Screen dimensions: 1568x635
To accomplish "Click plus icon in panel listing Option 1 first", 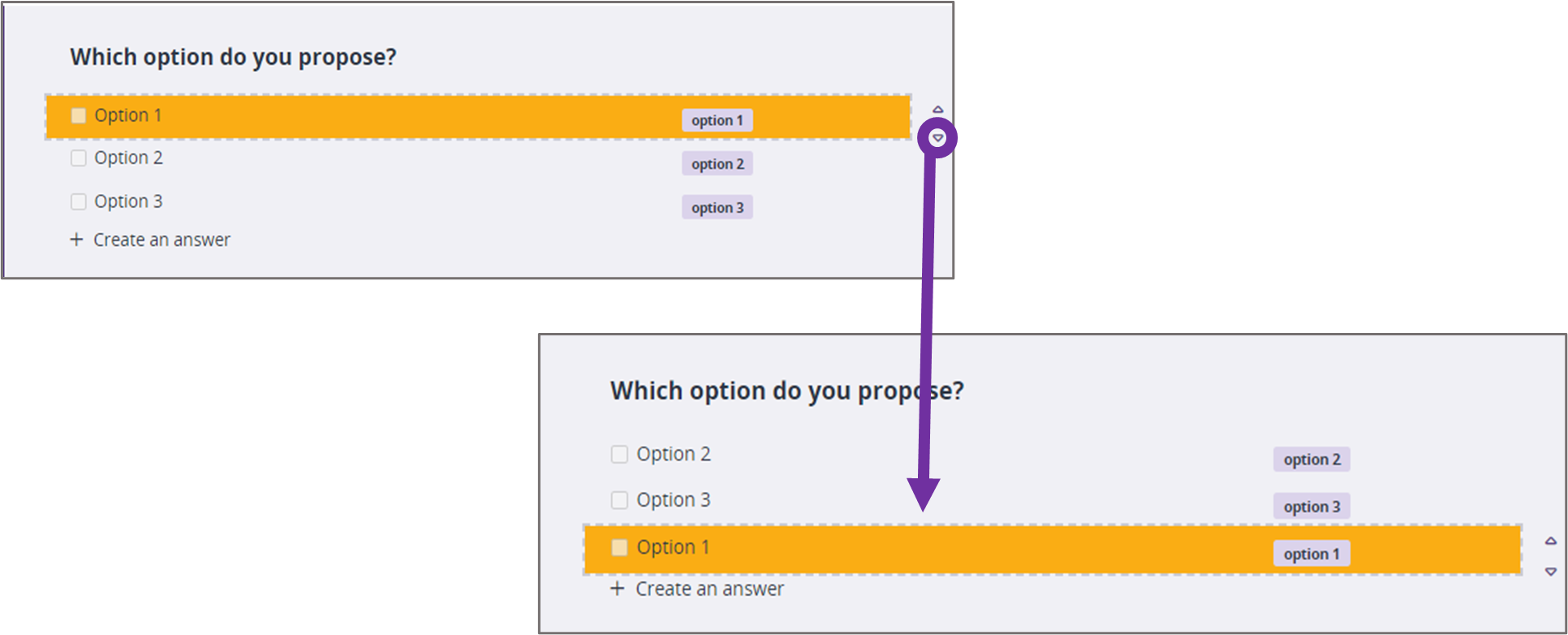I will point(76,240).
